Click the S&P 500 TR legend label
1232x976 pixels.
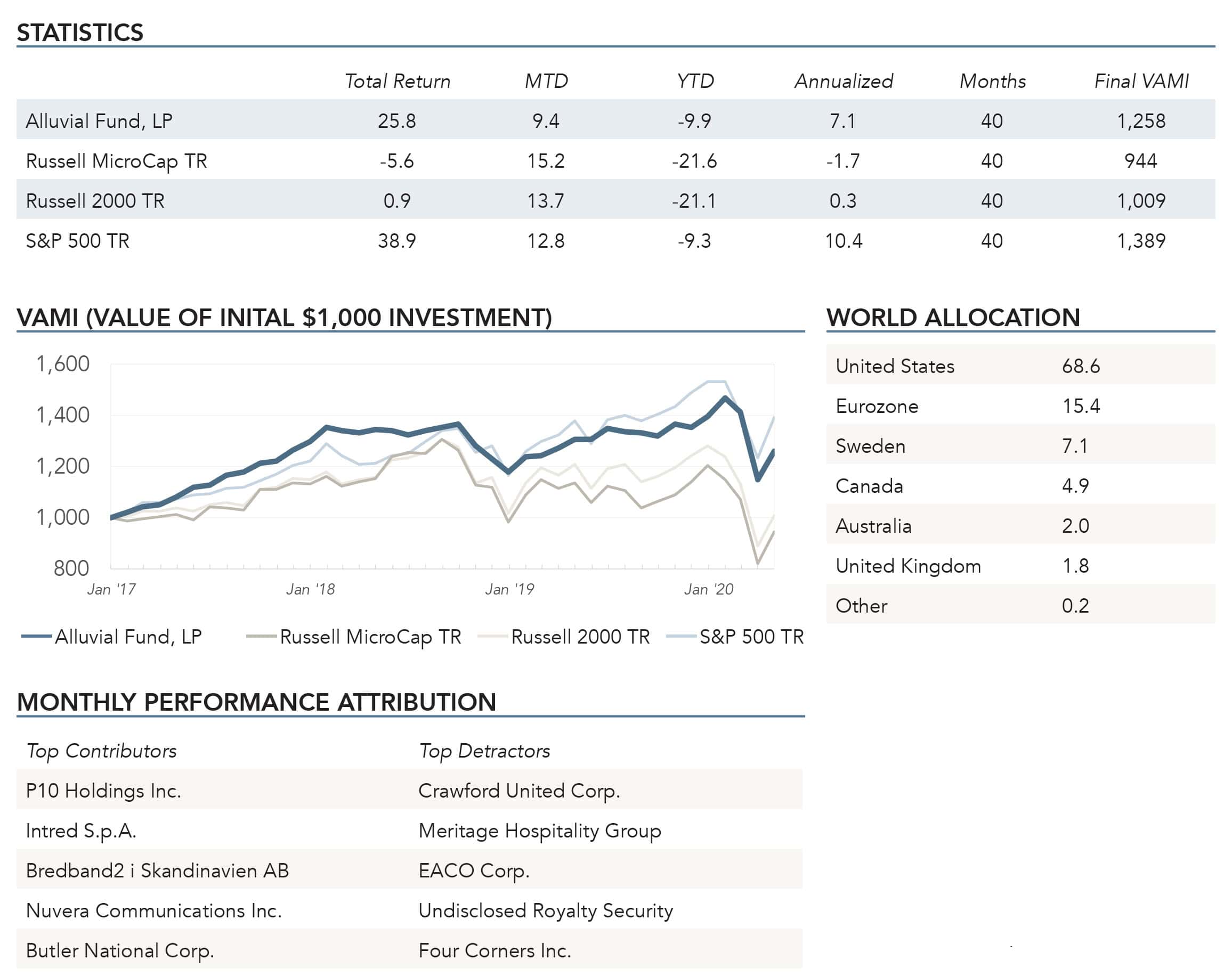(751, 637)
